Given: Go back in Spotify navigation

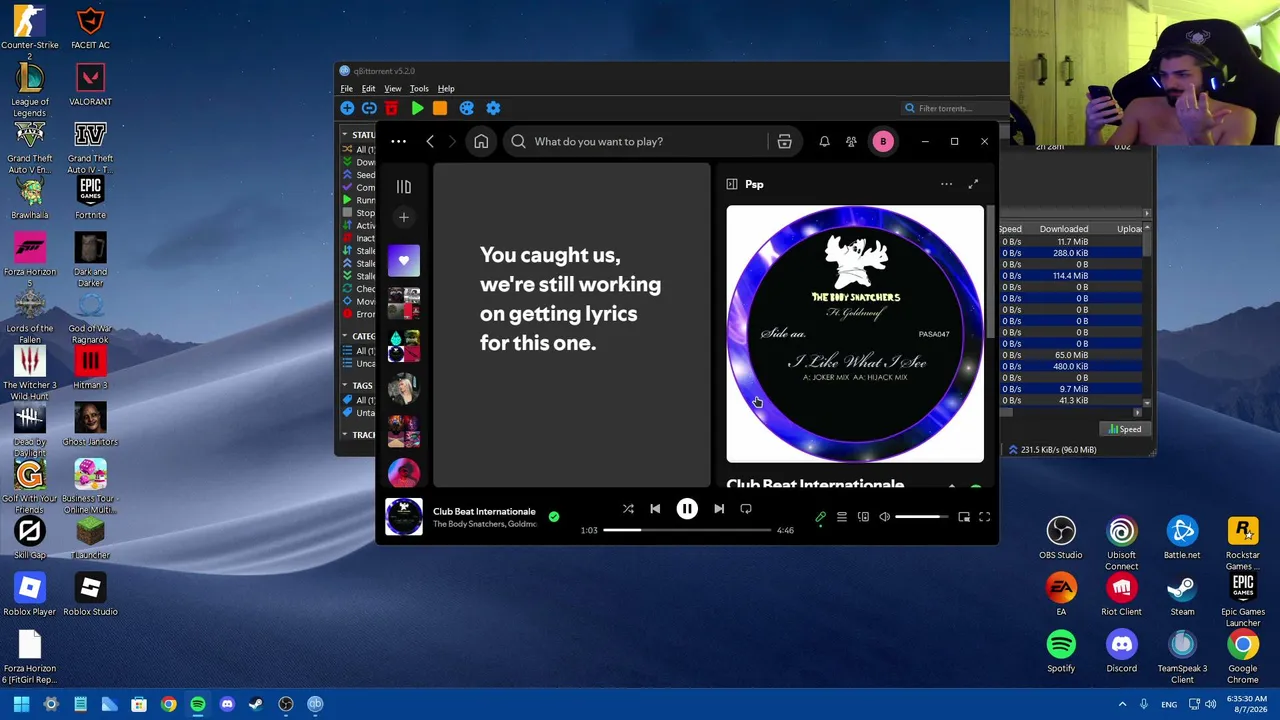Looking at the screenshot, I should (430, 142).
